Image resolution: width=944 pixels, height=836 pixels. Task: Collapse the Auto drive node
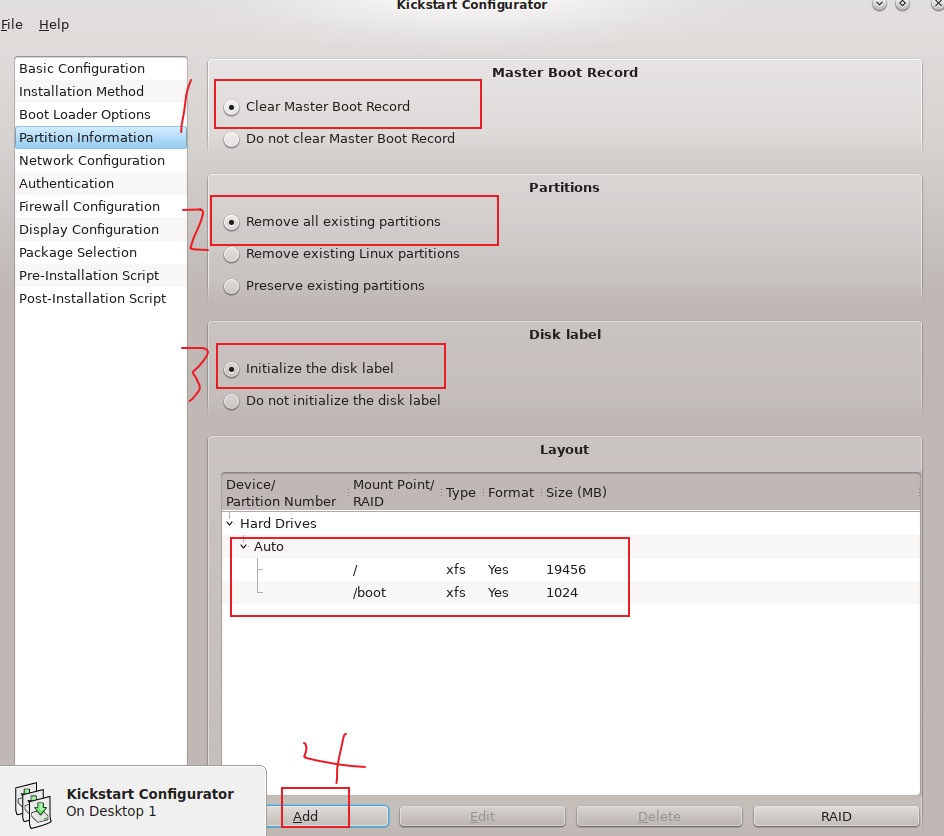[x=243, y=546]
